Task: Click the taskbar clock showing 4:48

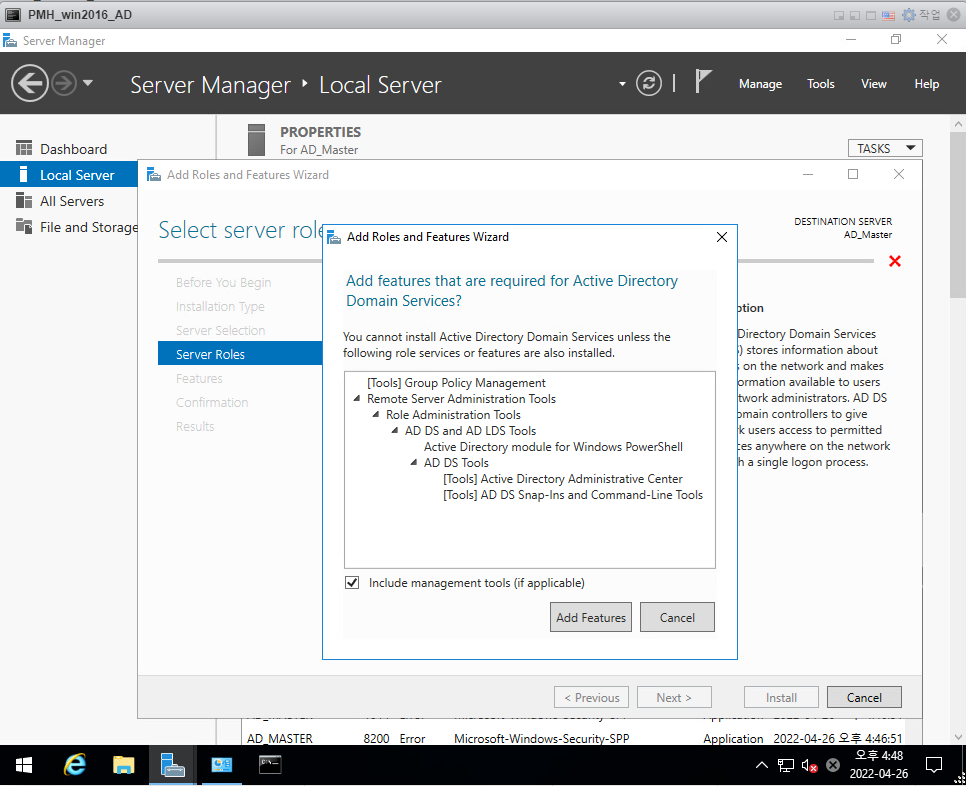Action: [x=879, y=764]
